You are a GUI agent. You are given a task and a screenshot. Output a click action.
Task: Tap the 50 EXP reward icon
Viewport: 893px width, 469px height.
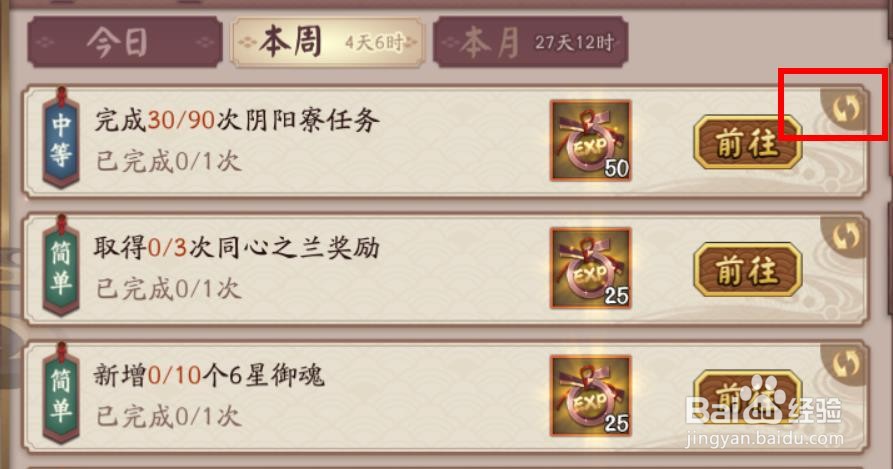coord(591,141)
